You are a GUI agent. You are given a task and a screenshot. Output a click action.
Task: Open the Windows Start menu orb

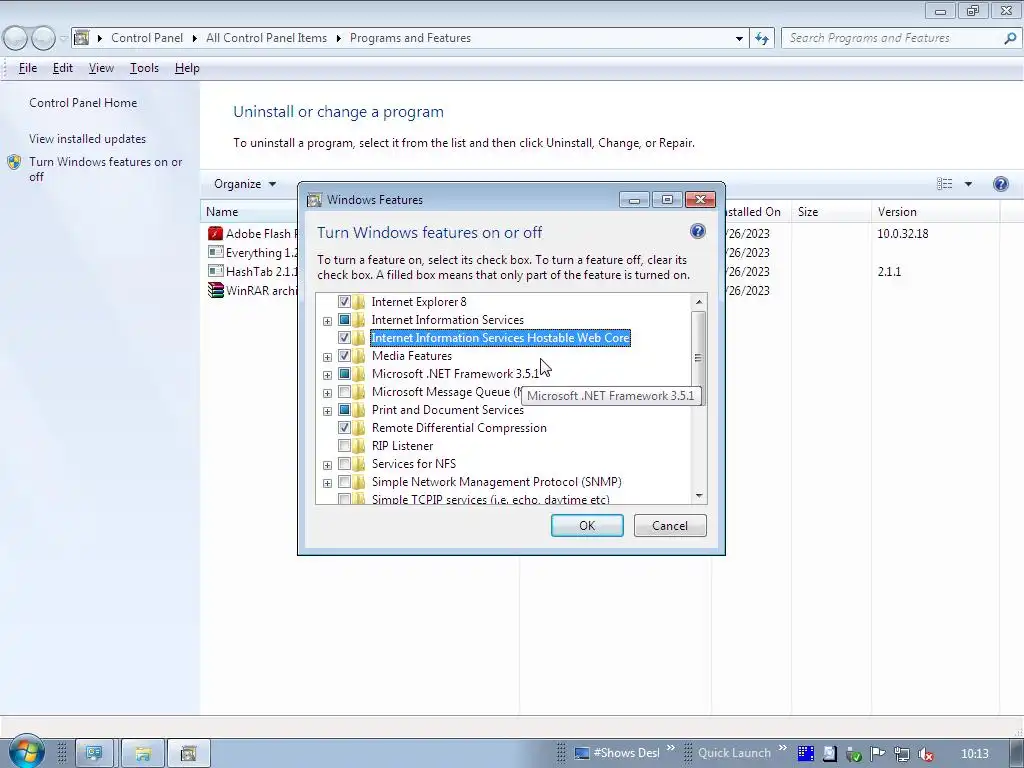[26, 752]
